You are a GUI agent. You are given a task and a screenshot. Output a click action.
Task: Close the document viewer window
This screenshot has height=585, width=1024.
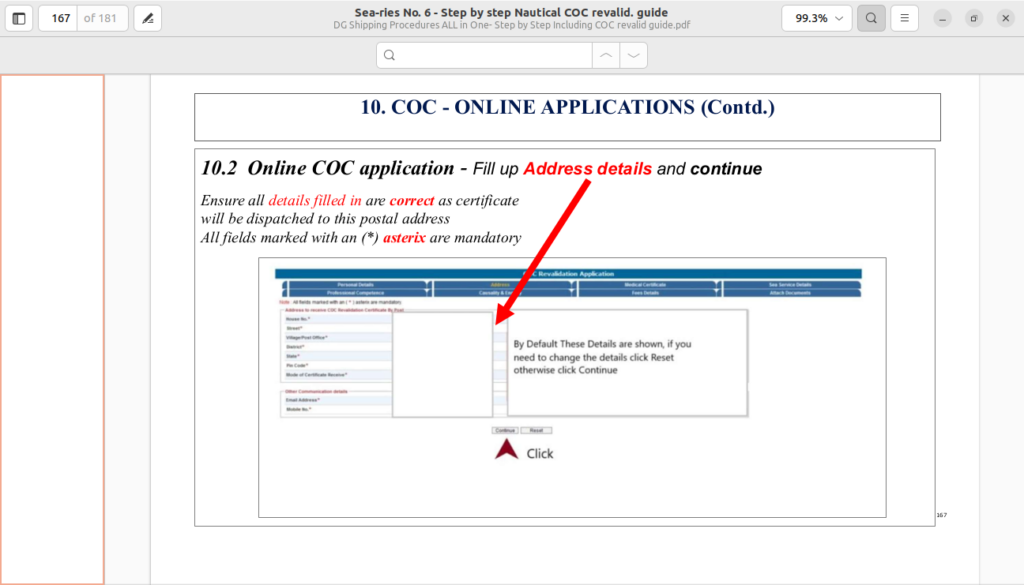(x=1005, y=18)
